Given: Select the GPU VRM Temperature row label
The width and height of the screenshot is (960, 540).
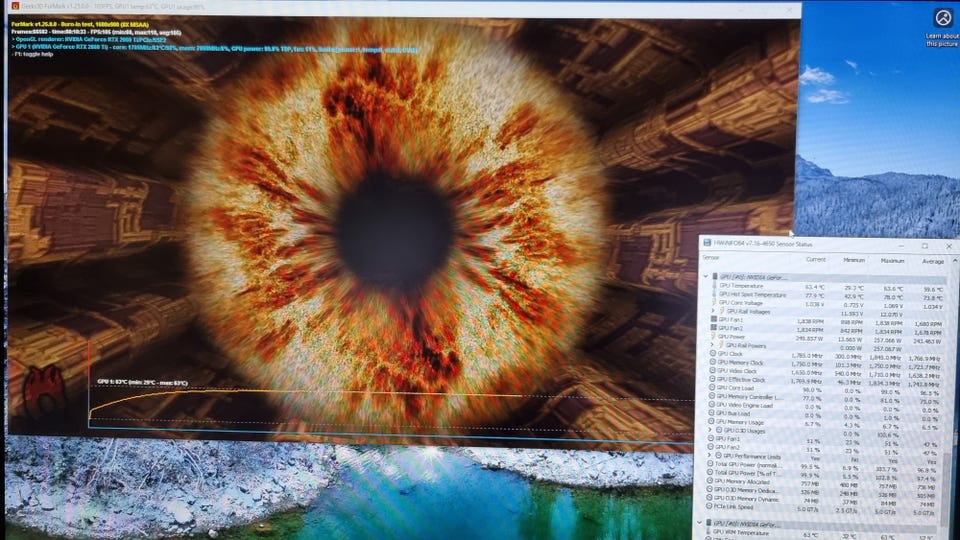Looking at the screenshot, I should [741, 533].
